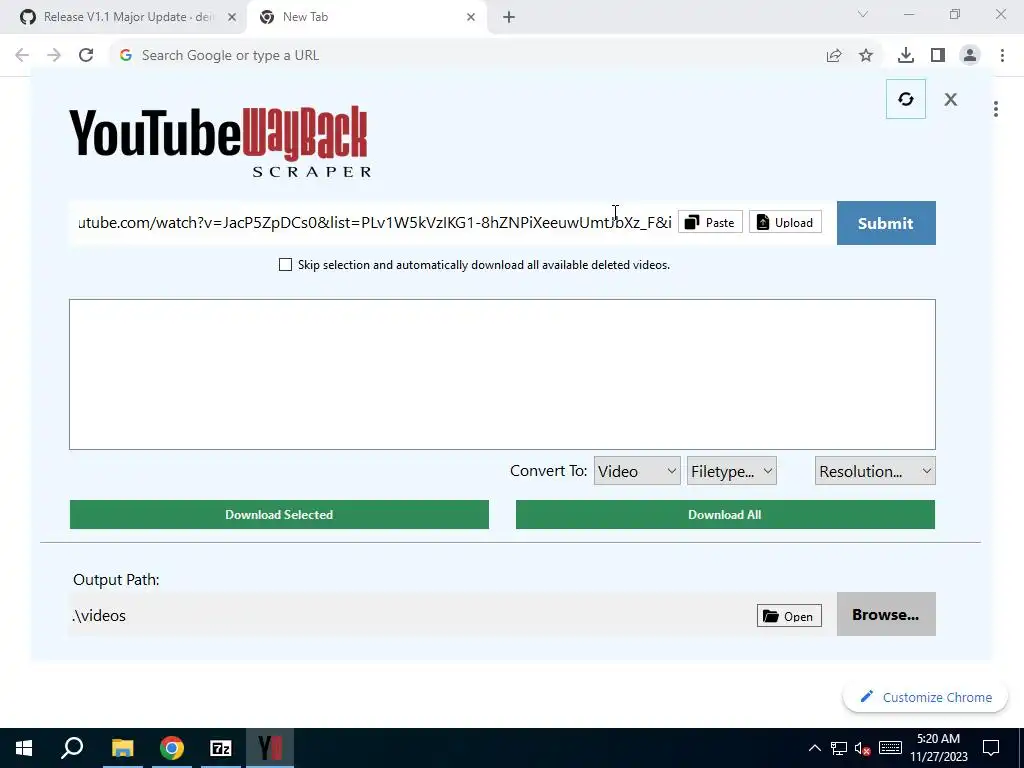Viewport: 1024px width, 768px height.
Task: Bookmark this tab with the star icon
Action: (866, 56)
